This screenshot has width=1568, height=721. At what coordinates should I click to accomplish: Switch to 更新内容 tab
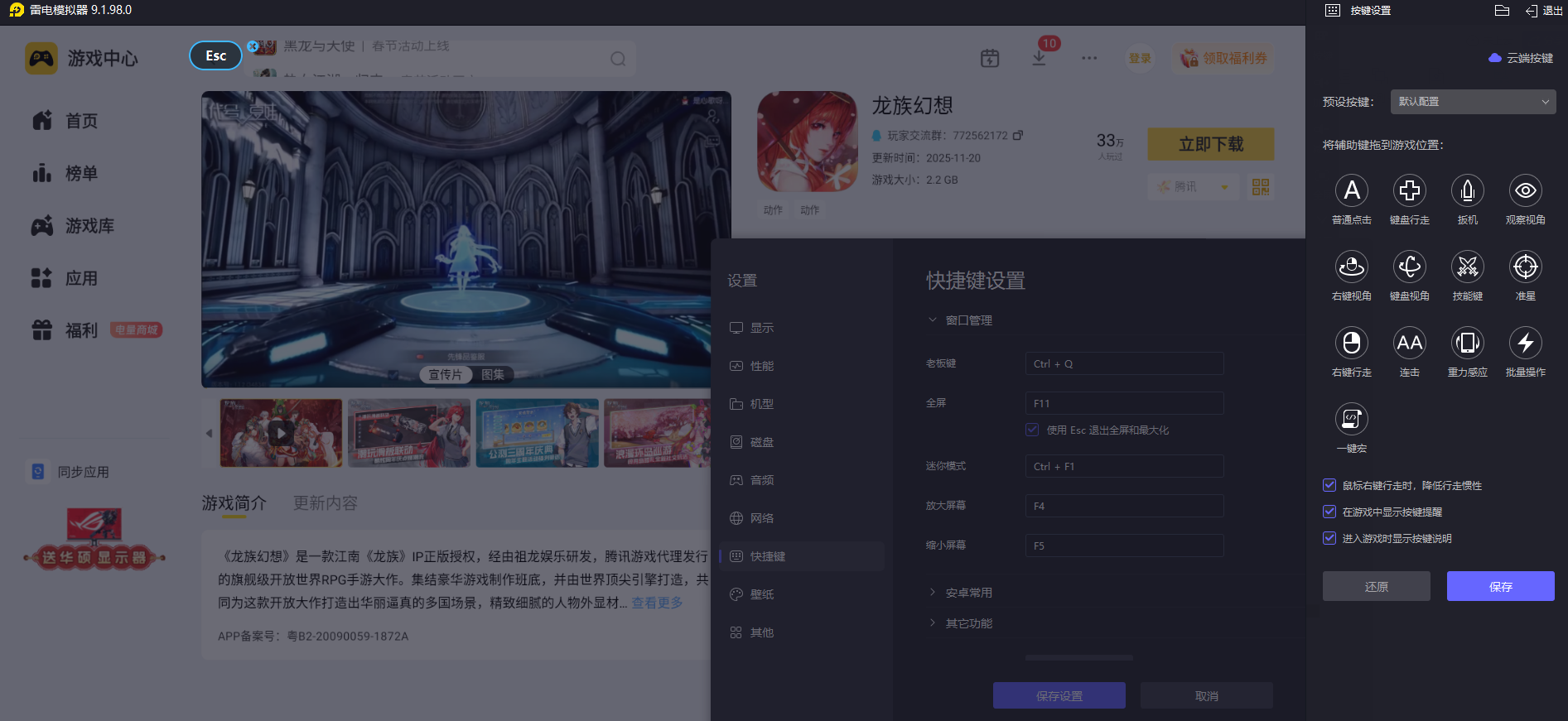[x=326, y=503]
